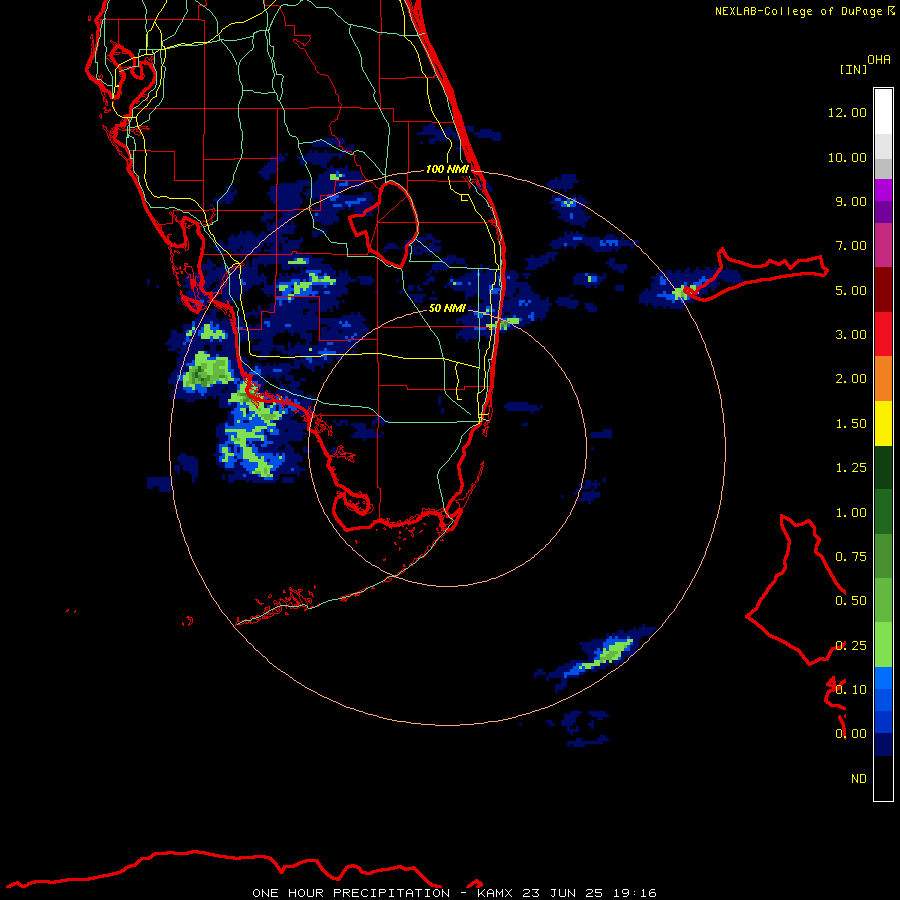This screenshot has width=900, height=900.
Task: Click the 100 NMI range ring label
Action: (x=447, y=169)
